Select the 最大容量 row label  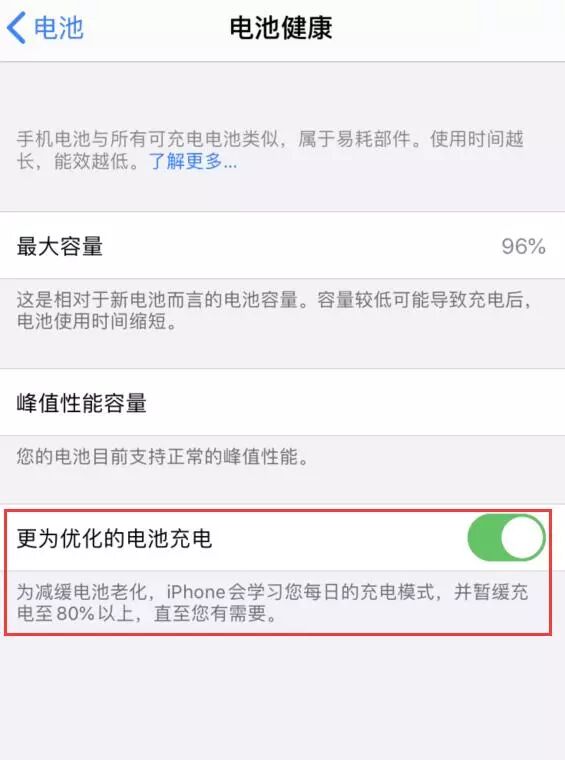(x=60, y=246)
